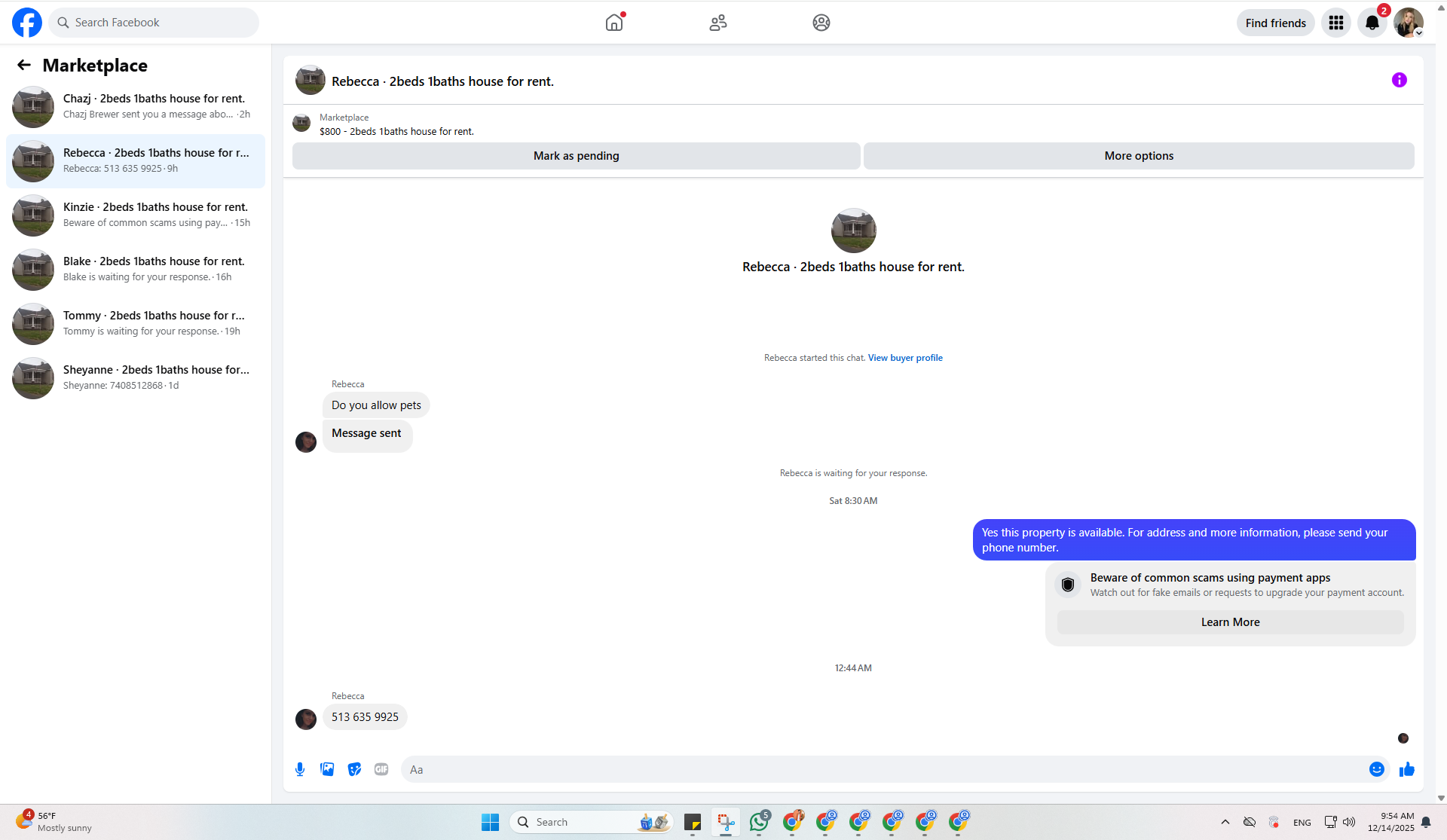Click the small listing thumbnail beside Marketplace label
1447x840 pixels.
tap(301, 123)
